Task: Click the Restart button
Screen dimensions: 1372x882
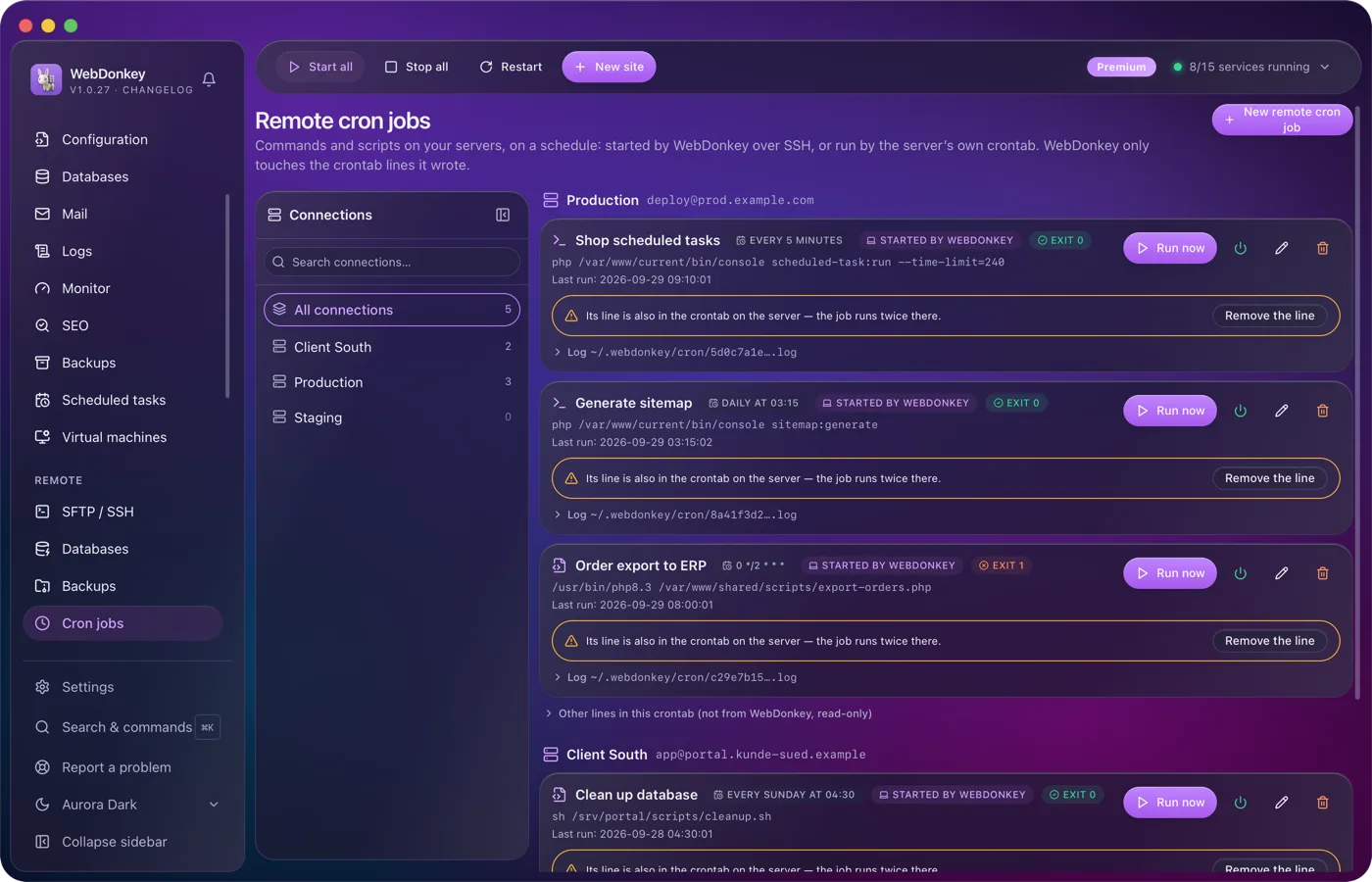Action: (511, 67)
